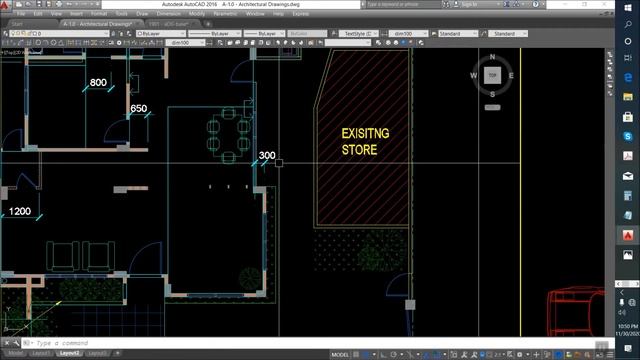640x360 pixels.
Task: Switch to the Layout3 tab
Action: 97,353
